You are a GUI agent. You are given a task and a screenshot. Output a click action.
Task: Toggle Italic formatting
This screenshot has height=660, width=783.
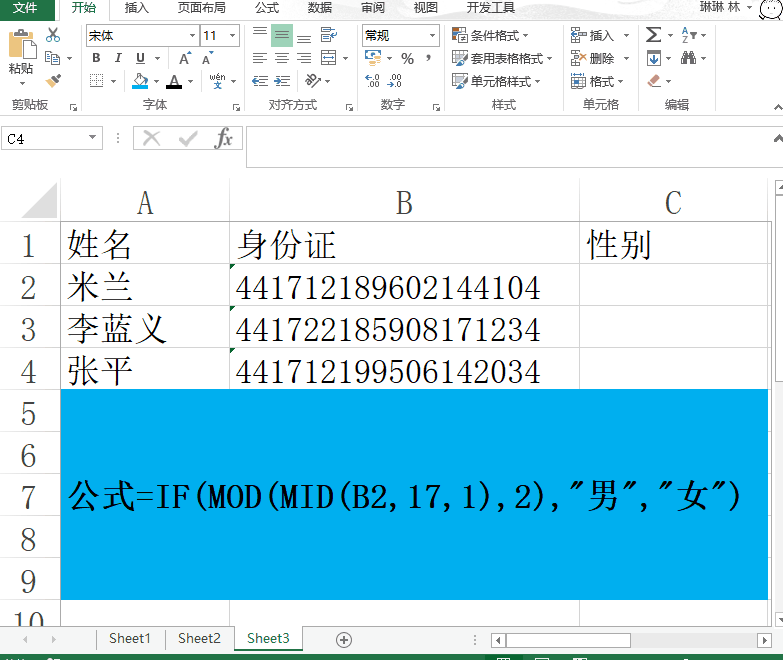(x=118, y=58)
